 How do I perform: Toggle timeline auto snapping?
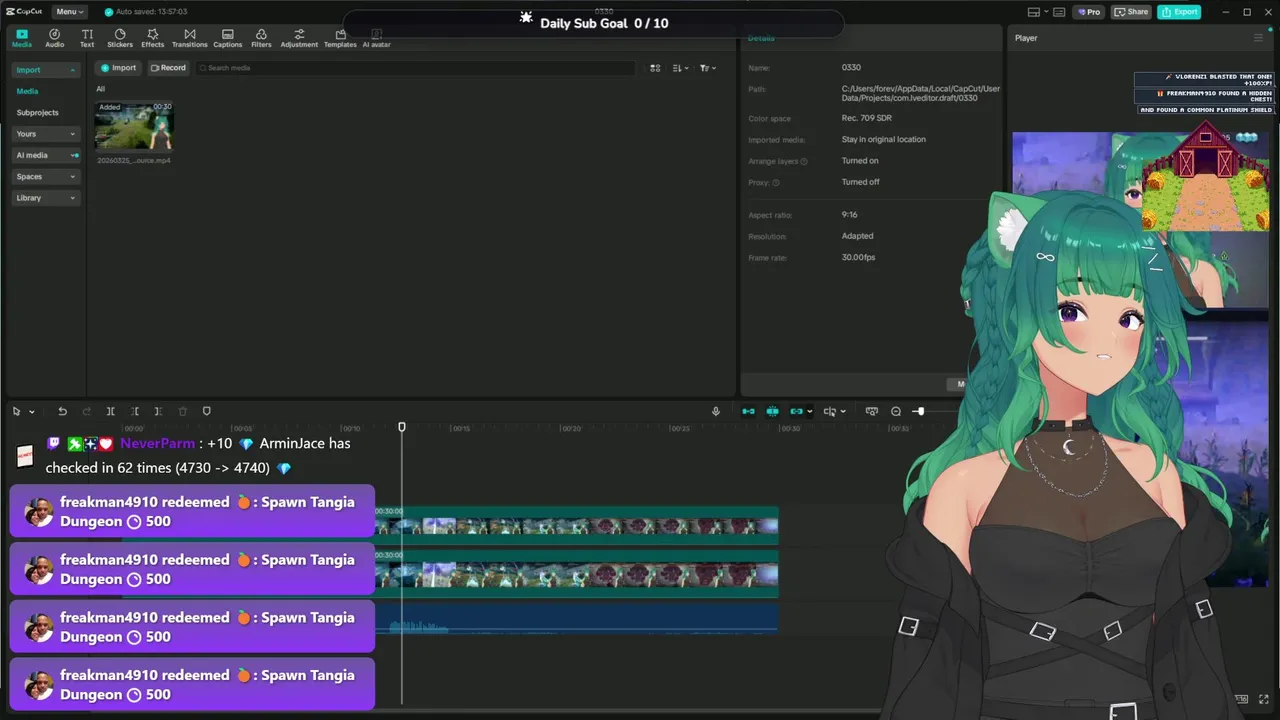click(x=772, y=411)
